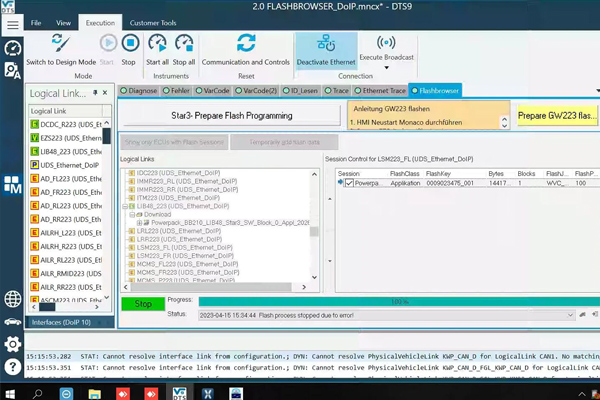Image resolution: width=600 pixels, height=400 pixels.
Task: Open the Customer Tools ribbon tab
Action: coord(153,21)
